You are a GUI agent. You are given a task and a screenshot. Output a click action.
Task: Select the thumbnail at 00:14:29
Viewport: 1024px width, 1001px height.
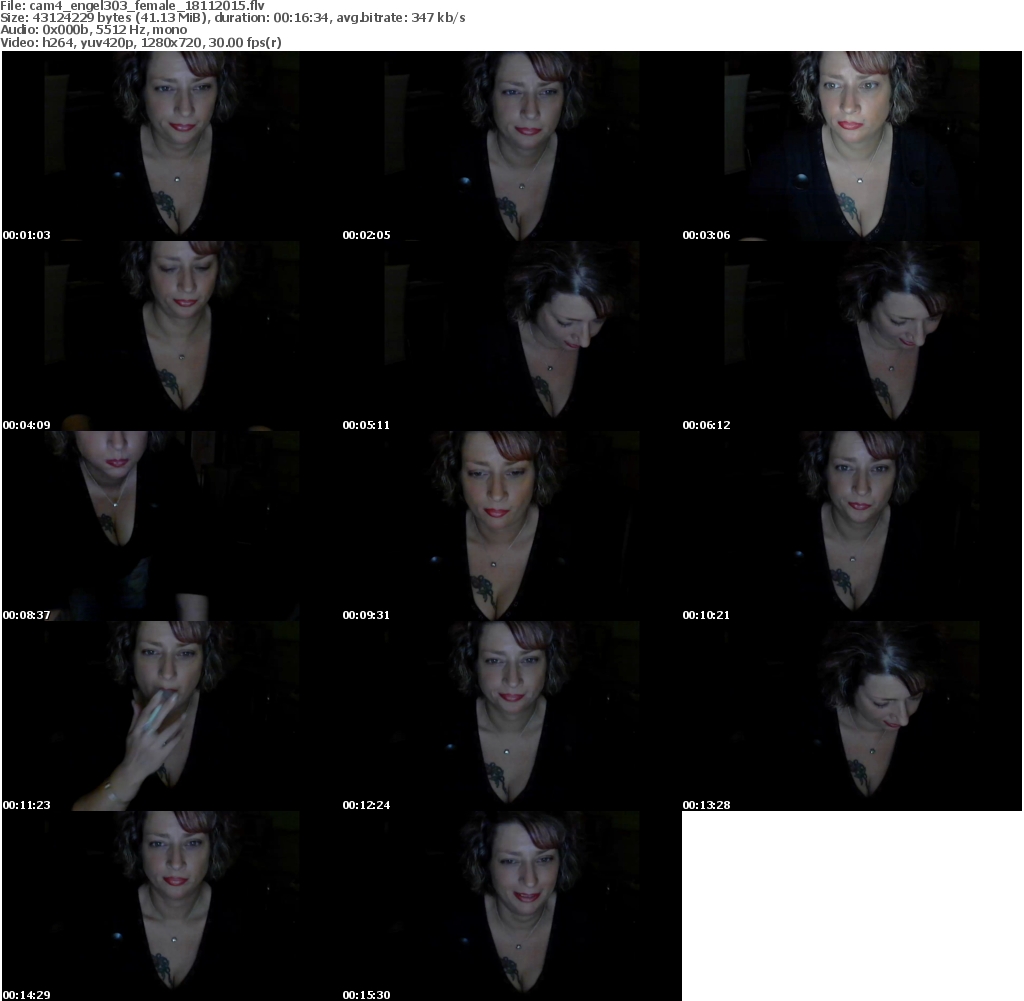[172, 906]
